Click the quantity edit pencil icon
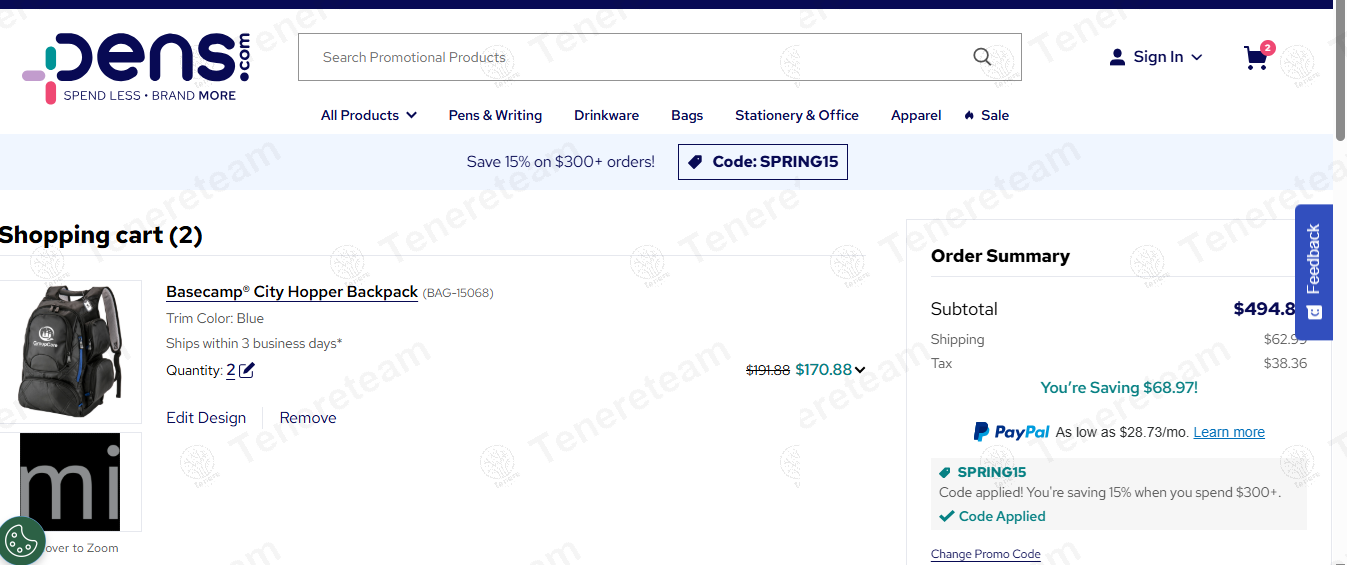The height and width of the screenshot is (565, 1347). click(247, 371)
